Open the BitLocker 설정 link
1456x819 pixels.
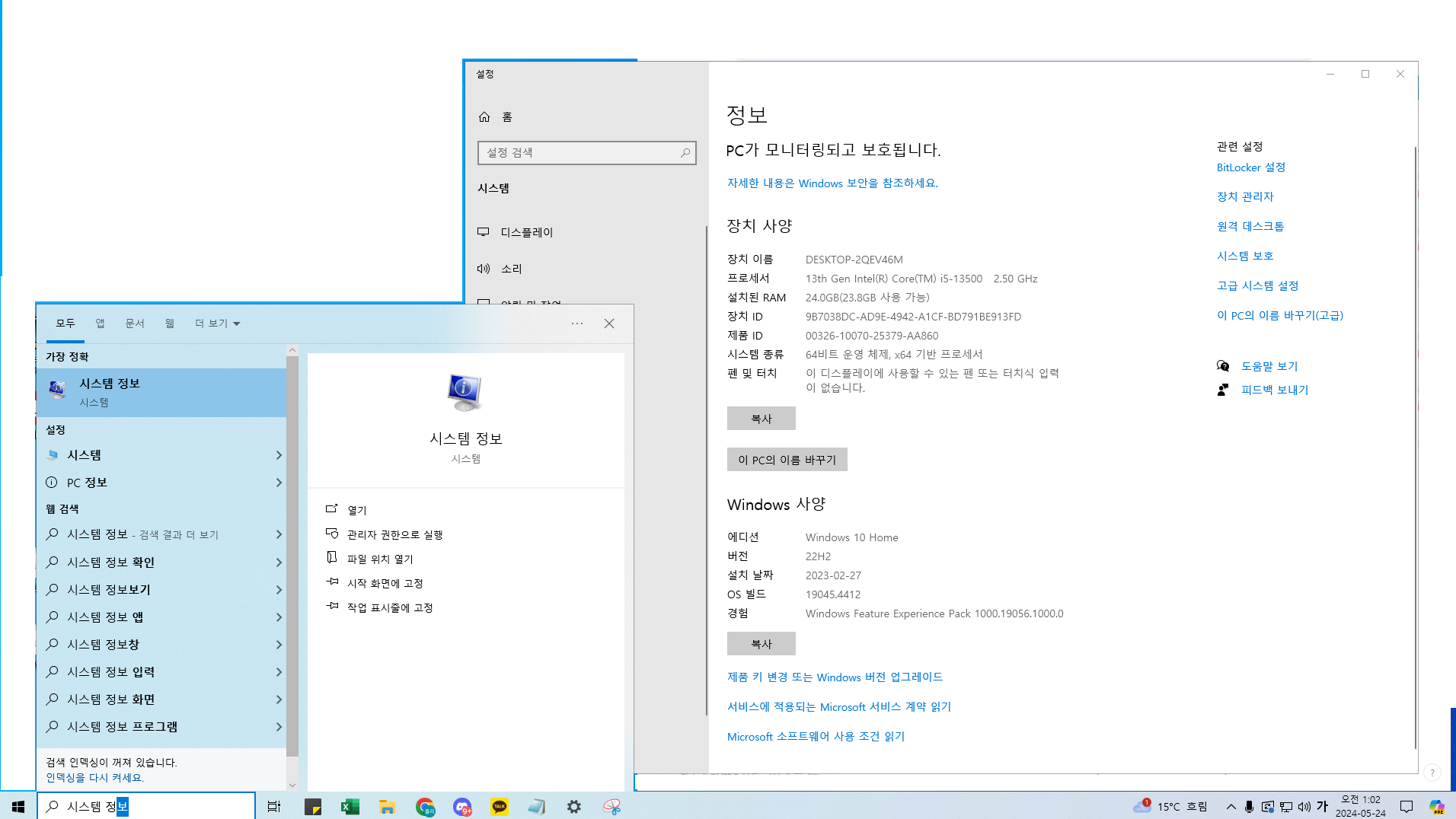[1250, 167]
